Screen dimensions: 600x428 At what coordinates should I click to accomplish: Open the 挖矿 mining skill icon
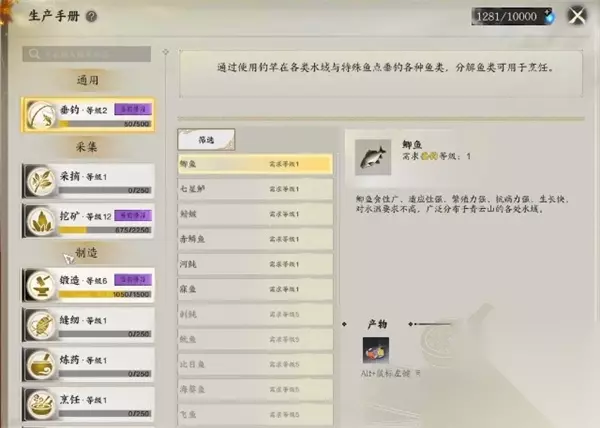point(41,221)
